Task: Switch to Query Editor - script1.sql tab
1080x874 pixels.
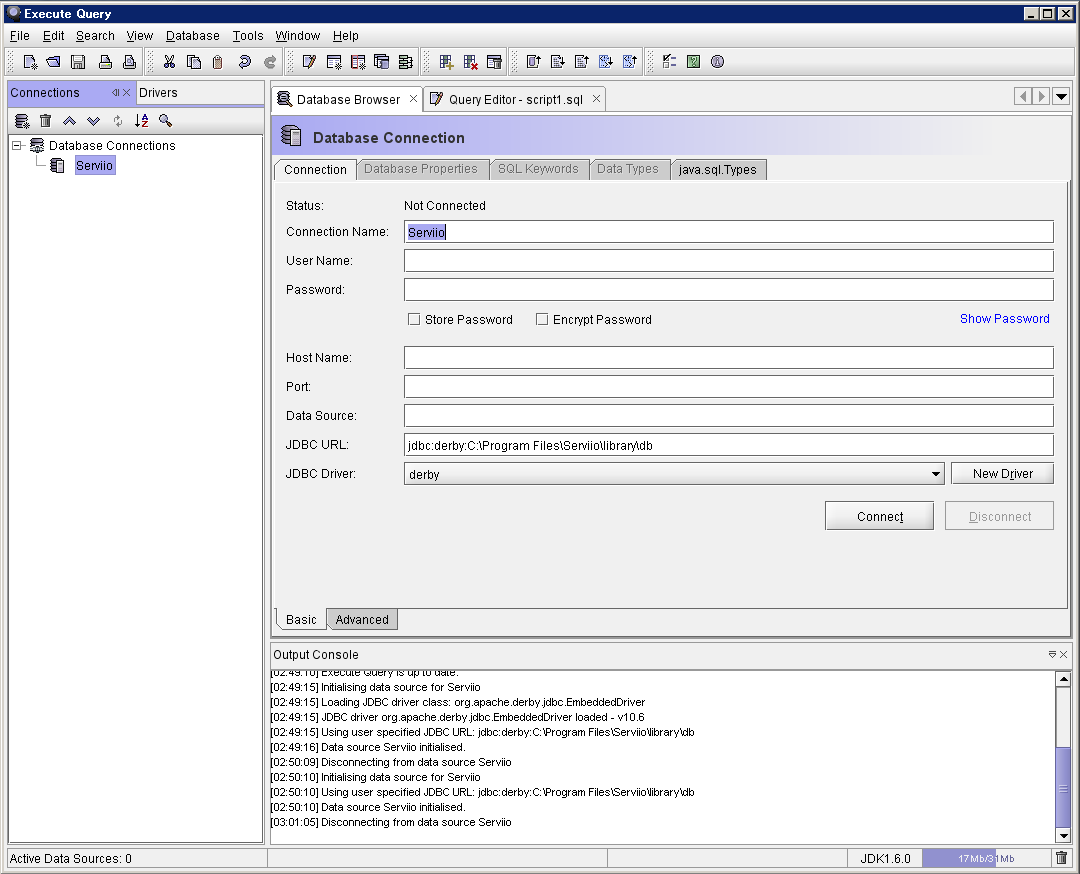Action: click(515, 100)
